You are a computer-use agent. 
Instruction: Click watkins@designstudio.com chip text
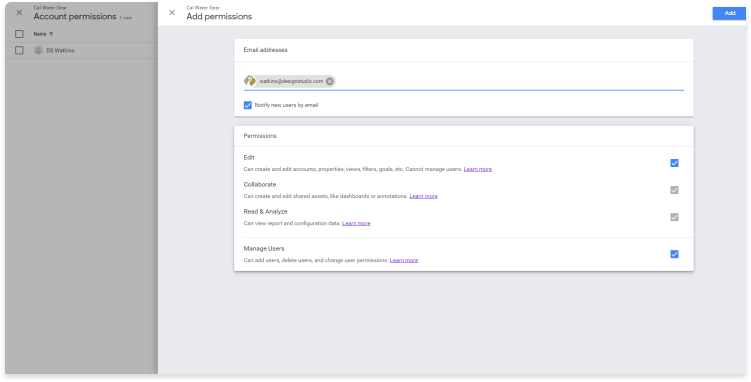pyautogui.click(x=291, y=81)
